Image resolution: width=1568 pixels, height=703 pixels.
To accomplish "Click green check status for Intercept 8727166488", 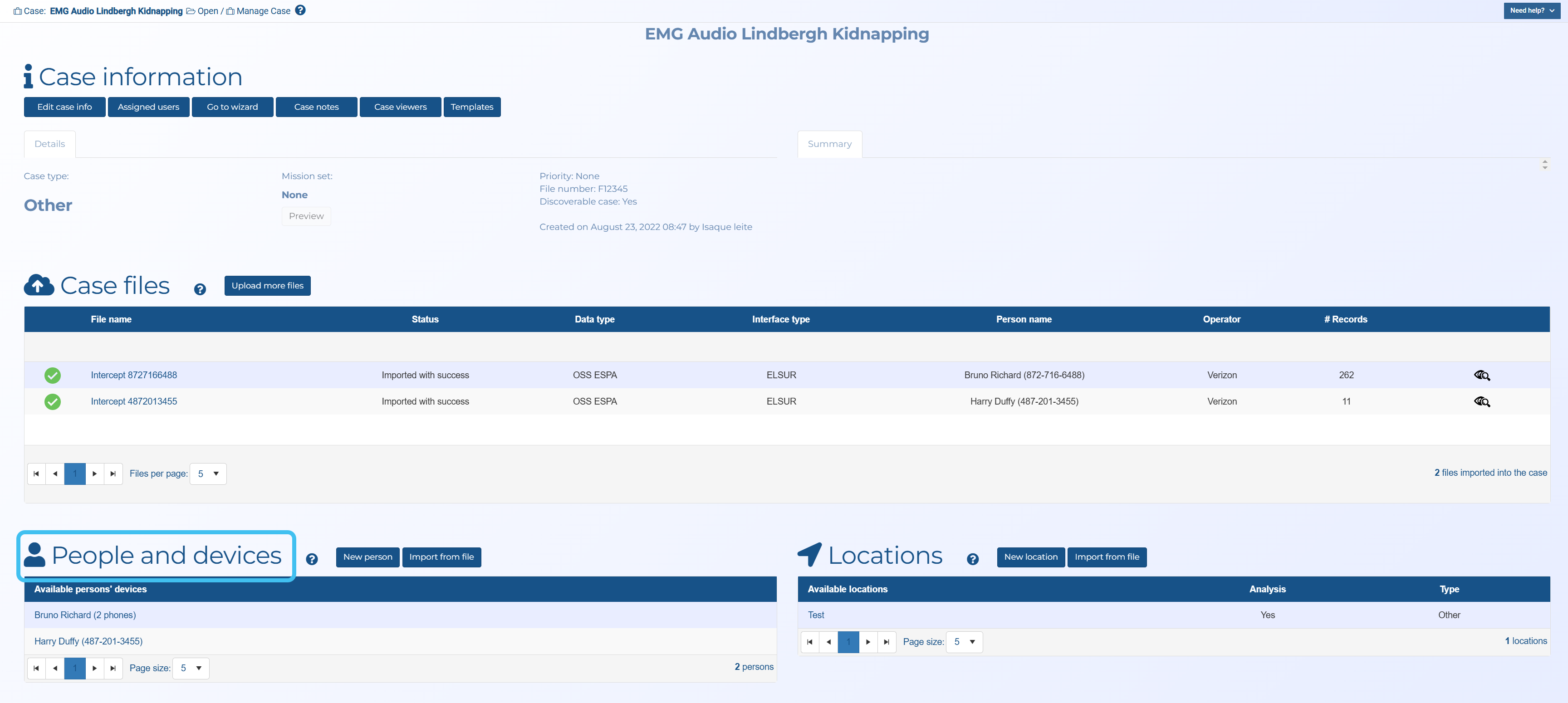I will pyautogui.click(x=52, y=375).
